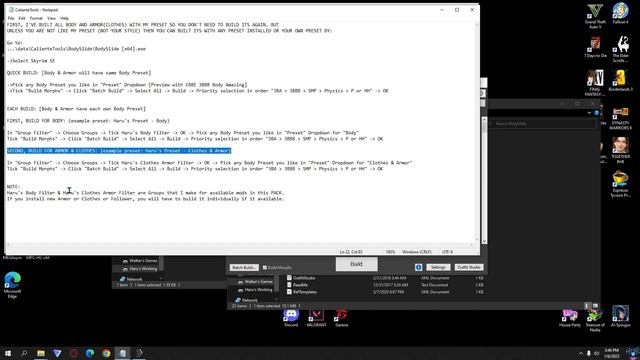Click the Notepad icon in the taskbar
640x360 pixels.
pos(122,353)
